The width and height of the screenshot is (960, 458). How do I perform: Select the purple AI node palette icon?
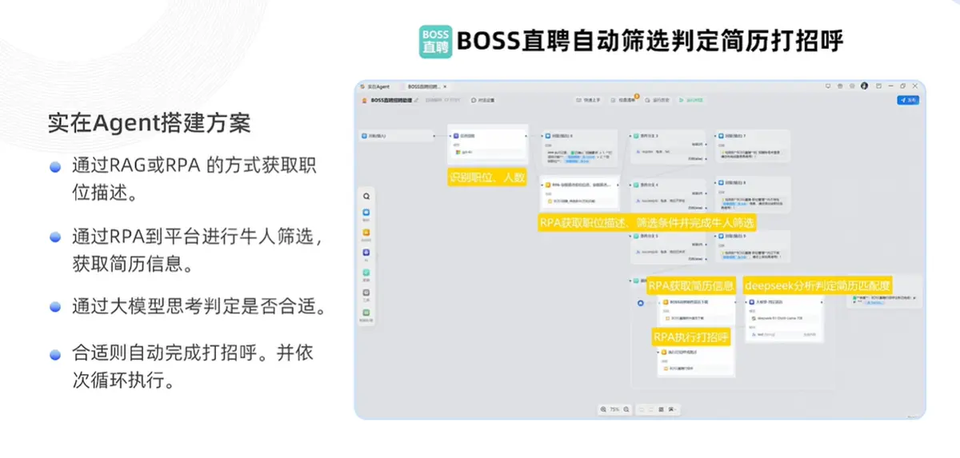pyautogui.click(x=366, y=252)
